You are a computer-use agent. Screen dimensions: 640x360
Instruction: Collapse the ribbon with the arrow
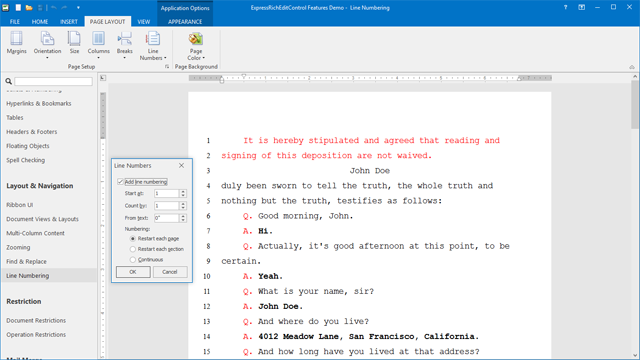pos(632,67)
